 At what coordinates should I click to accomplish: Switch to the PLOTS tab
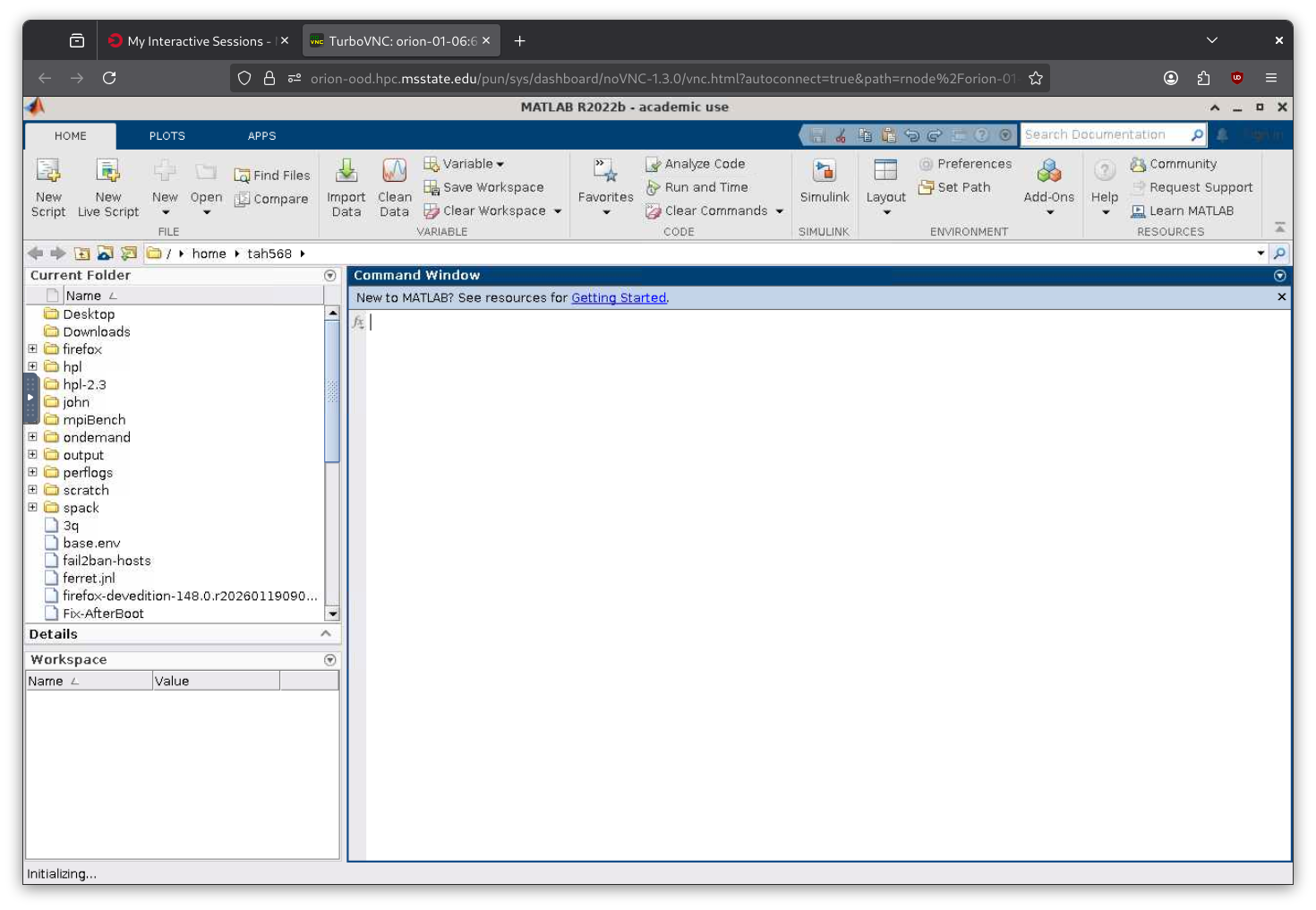coord(167,136)
